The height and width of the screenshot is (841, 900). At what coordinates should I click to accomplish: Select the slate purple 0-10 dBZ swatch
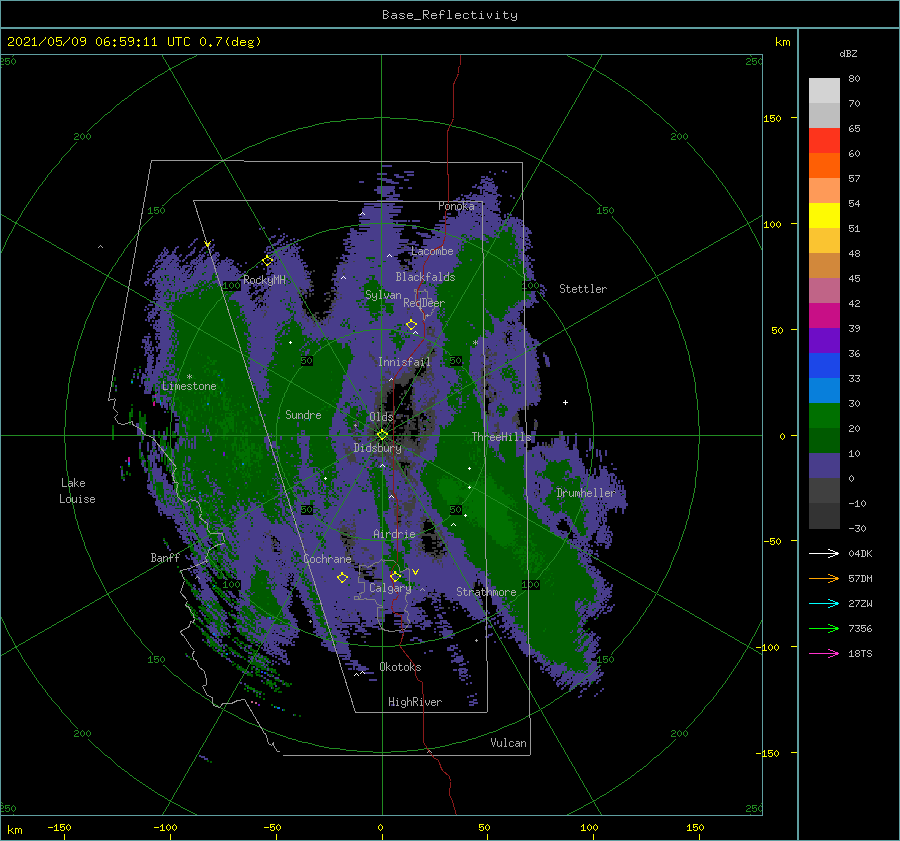pyautogui.click(x=824, y=466)
